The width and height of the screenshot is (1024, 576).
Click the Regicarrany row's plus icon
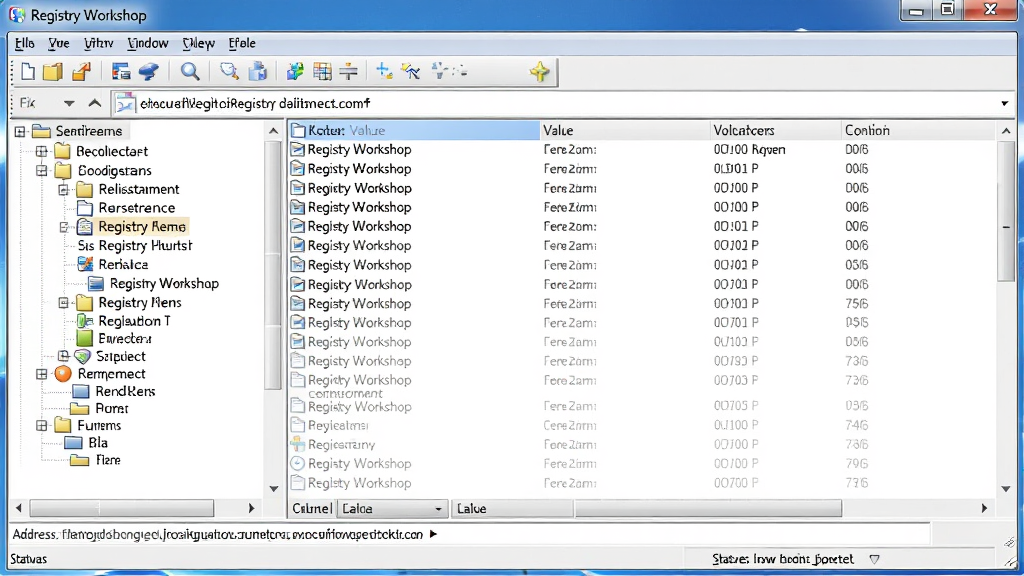[297, 444]
